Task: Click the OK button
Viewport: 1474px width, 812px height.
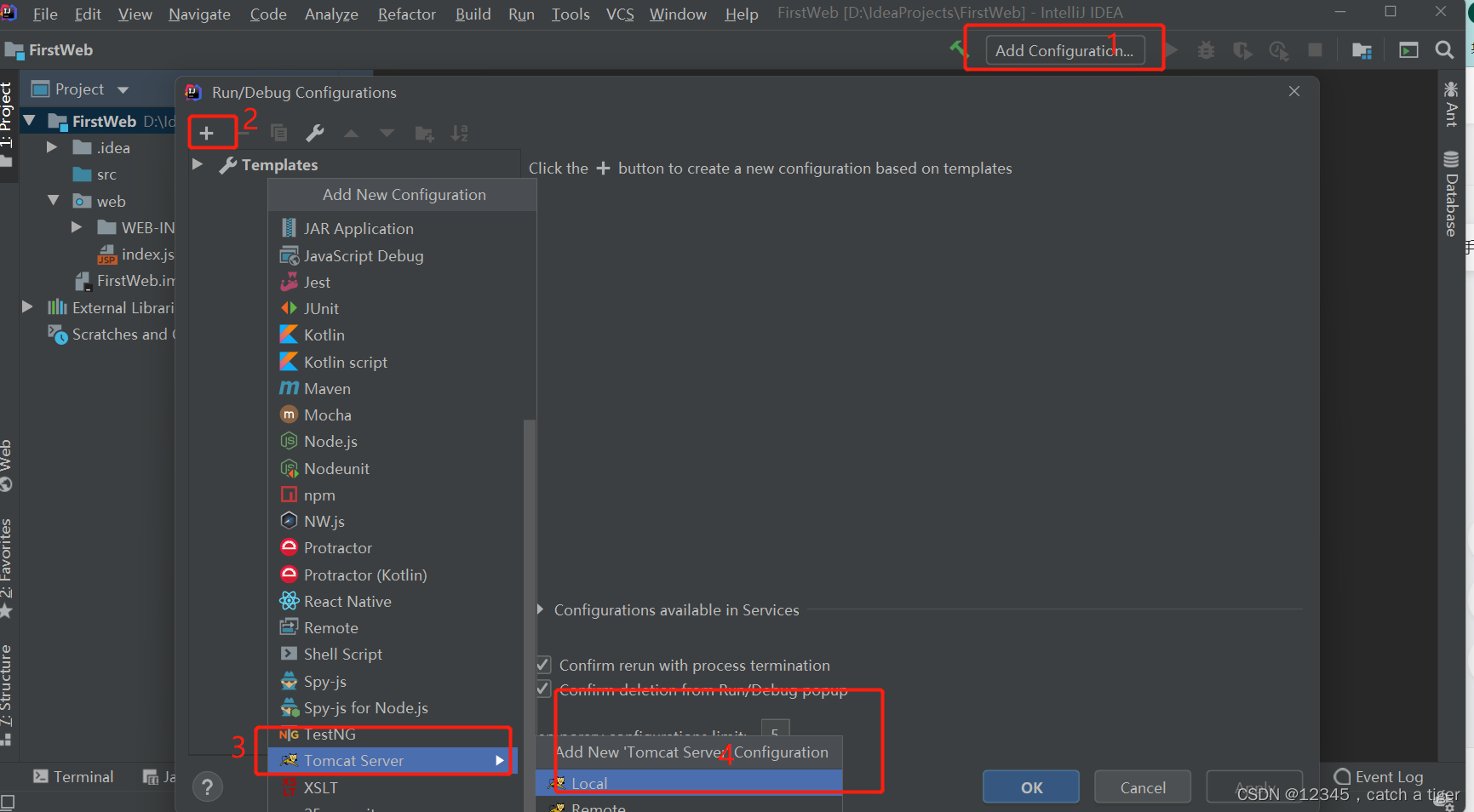Action: 1031,787
